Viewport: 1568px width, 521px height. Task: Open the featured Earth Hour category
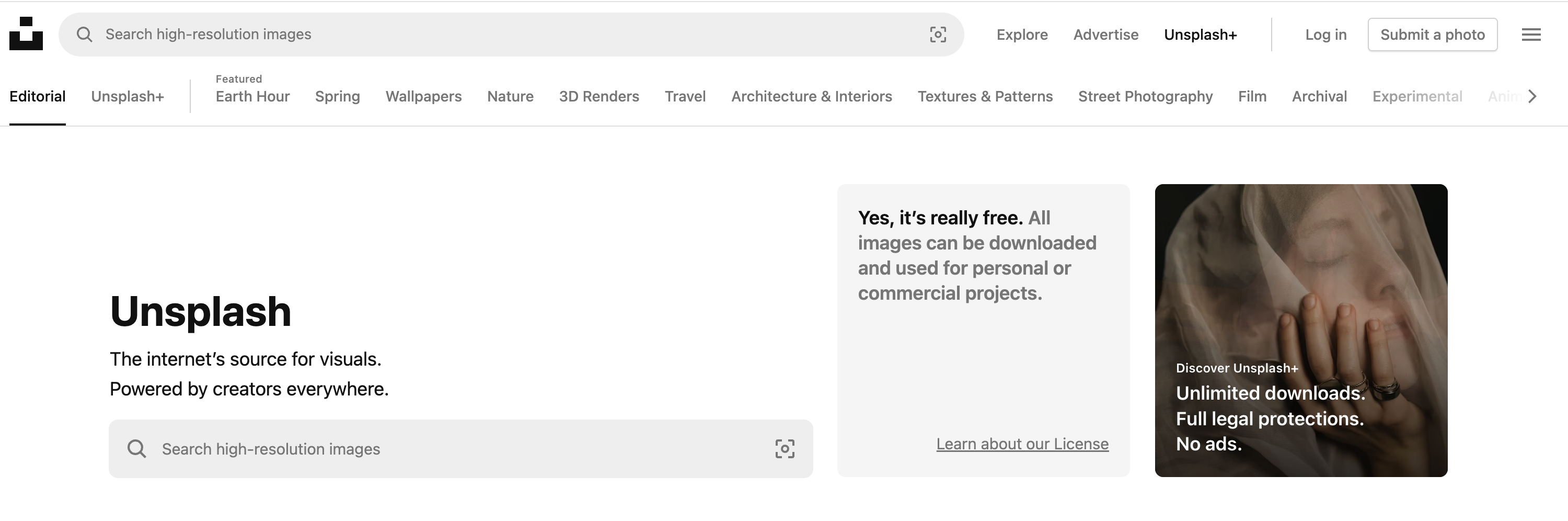click(252, 96)
